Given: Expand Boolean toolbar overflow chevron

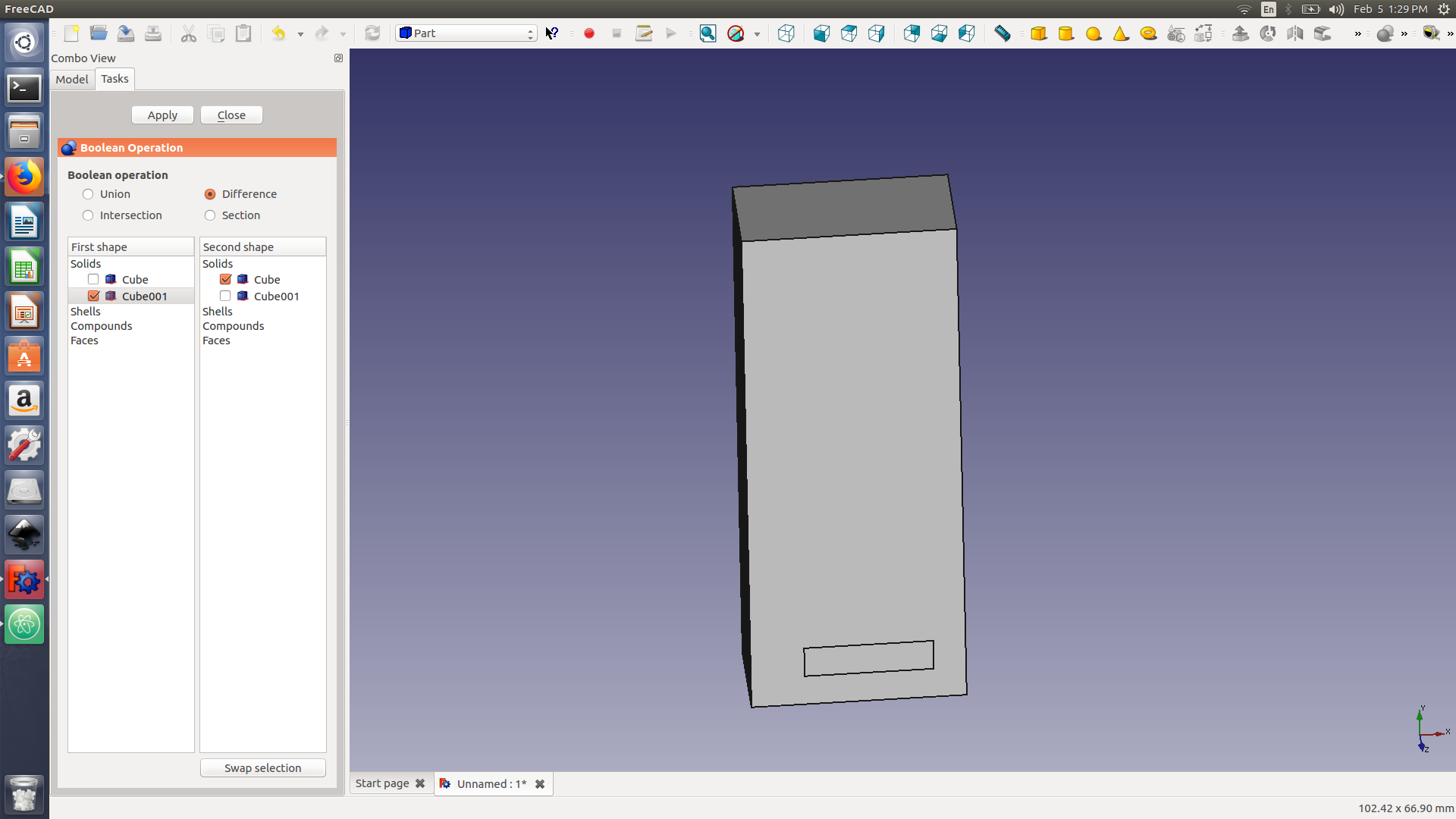Looking at the screenshot, I should (x=1404, y=34).
